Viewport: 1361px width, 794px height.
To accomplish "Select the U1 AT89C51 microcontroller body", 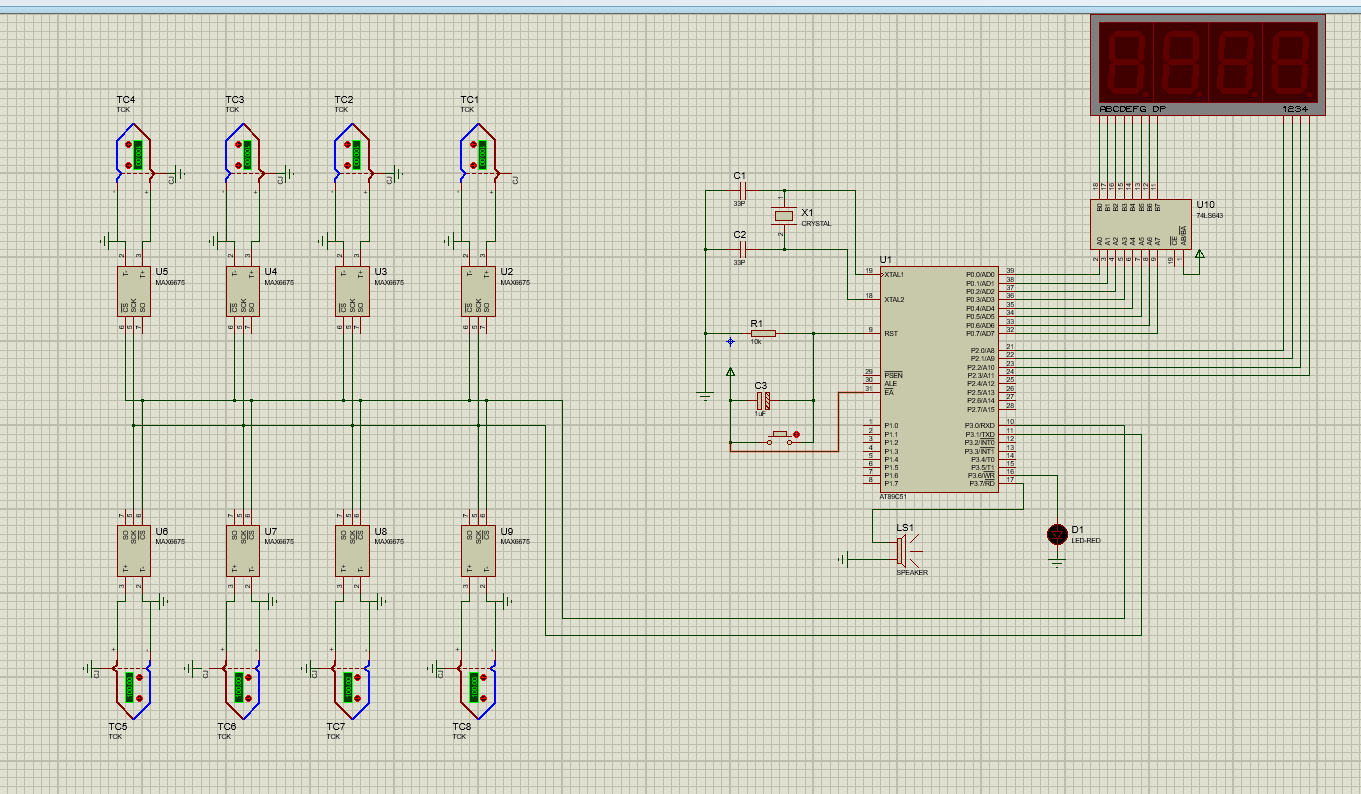I will (x=937, y=379).
